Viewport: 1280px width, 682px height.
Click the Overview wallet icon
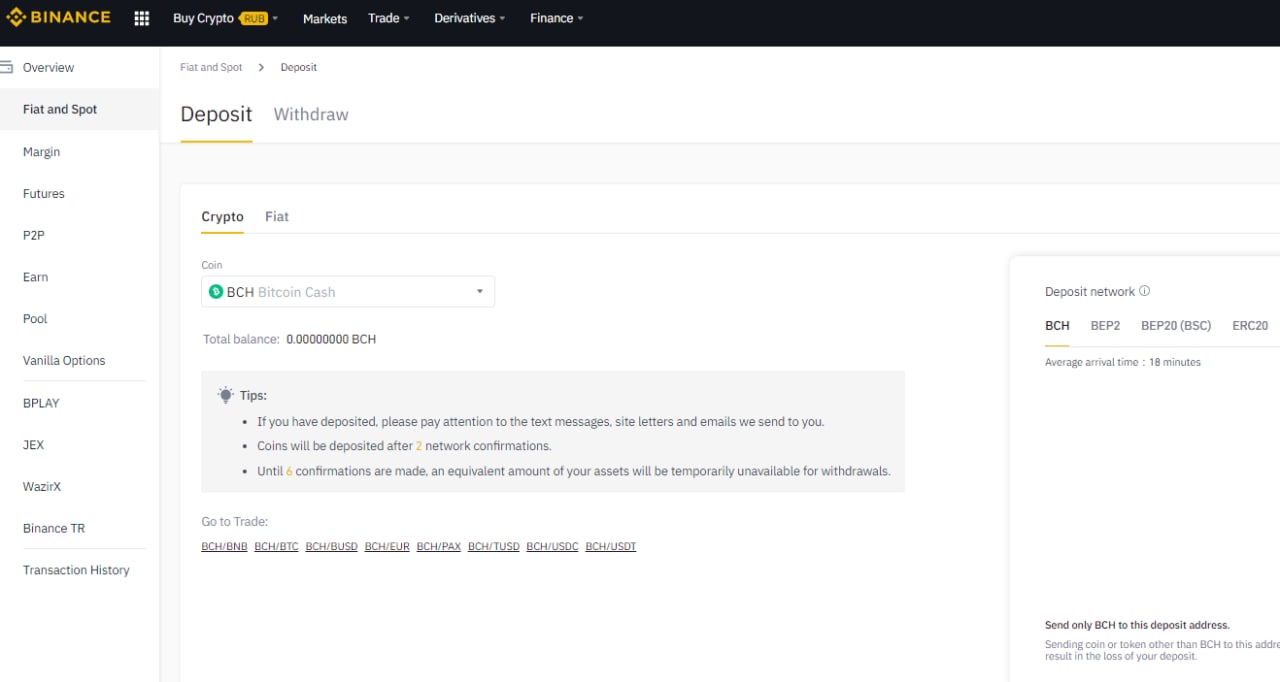pos(6,67)
